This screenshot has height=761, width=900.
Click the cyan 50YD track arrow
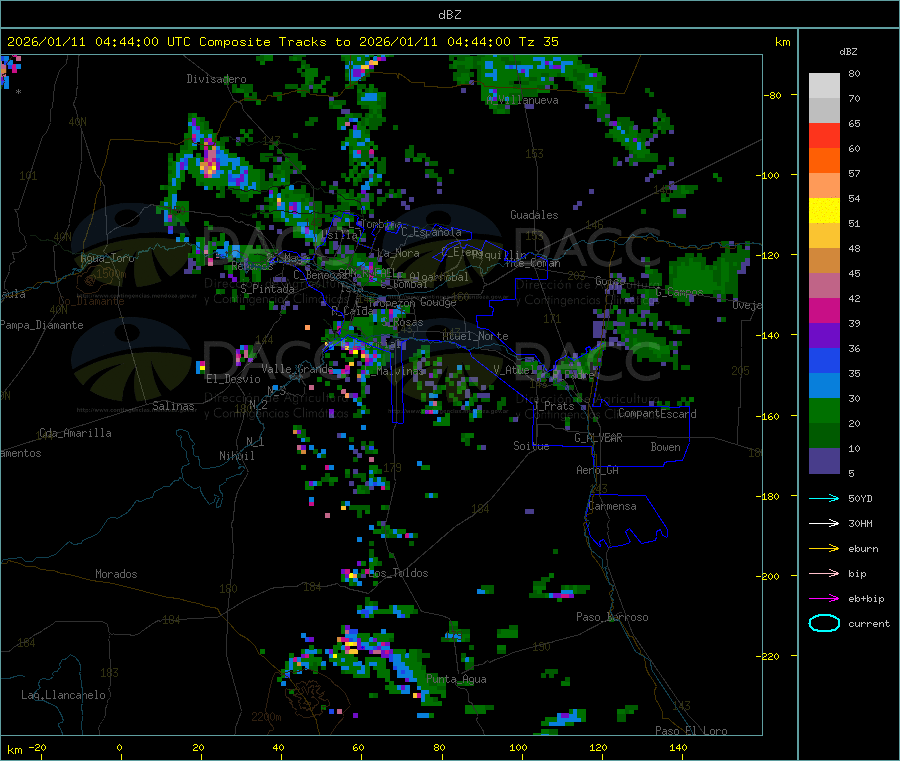pyautogui.click(x=824, y=498)
